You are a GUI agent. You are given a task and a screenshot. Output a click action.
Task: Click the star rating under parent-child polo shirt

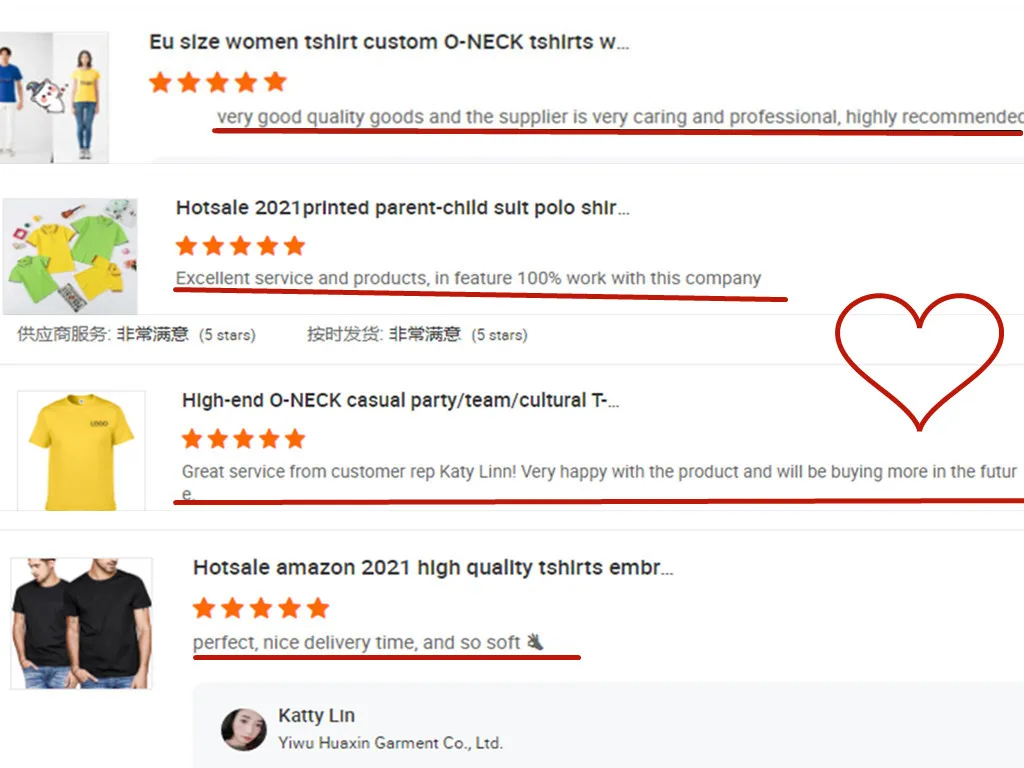(x=240, y=246)
